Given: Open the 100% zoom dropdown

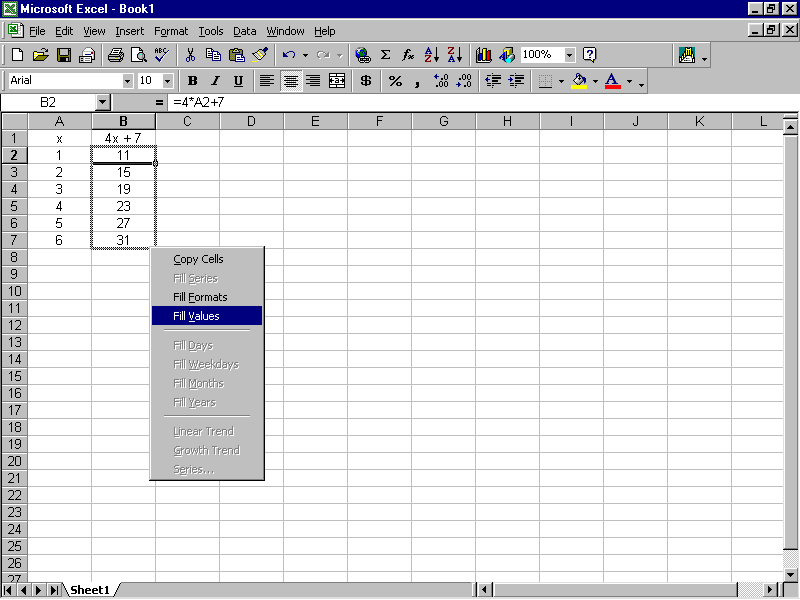Looking at the screenshot, I should click(x=570, y=55).
